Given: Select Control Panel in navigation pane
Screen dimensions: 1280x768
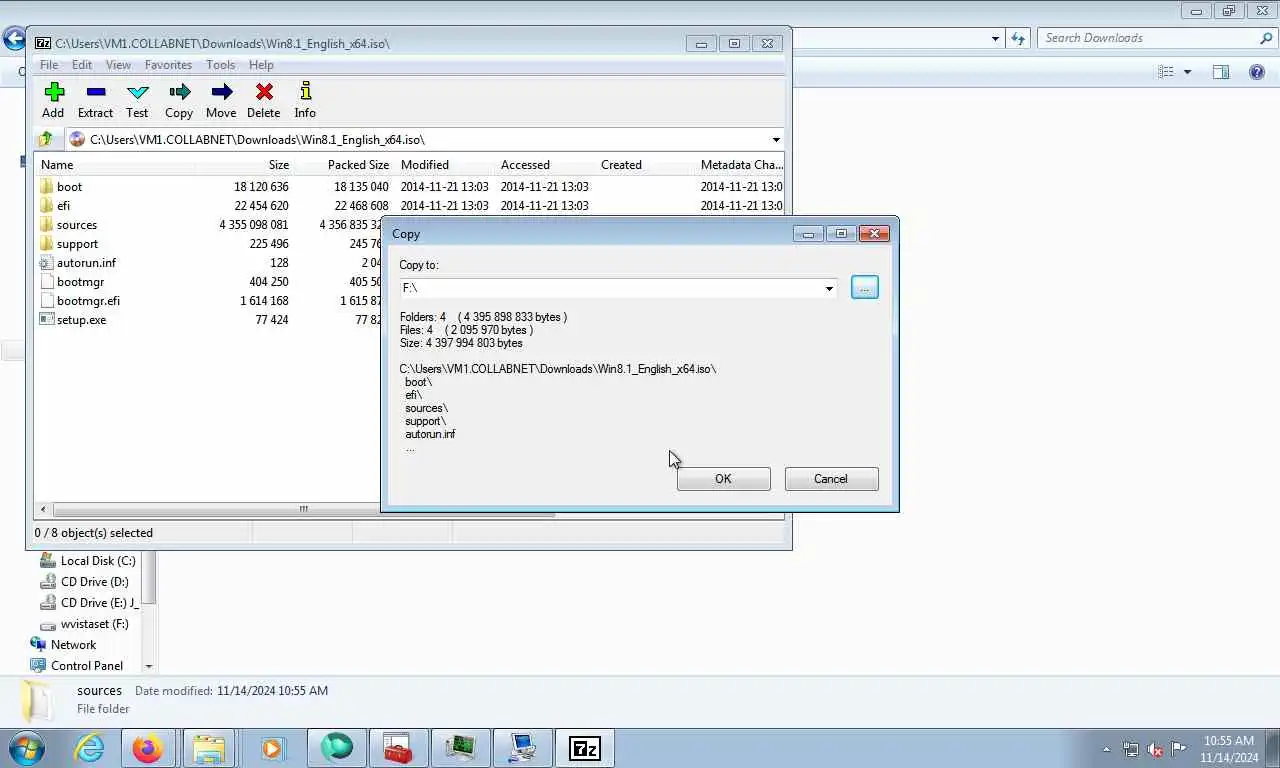Looking at the screenshot, I should 86,666.
